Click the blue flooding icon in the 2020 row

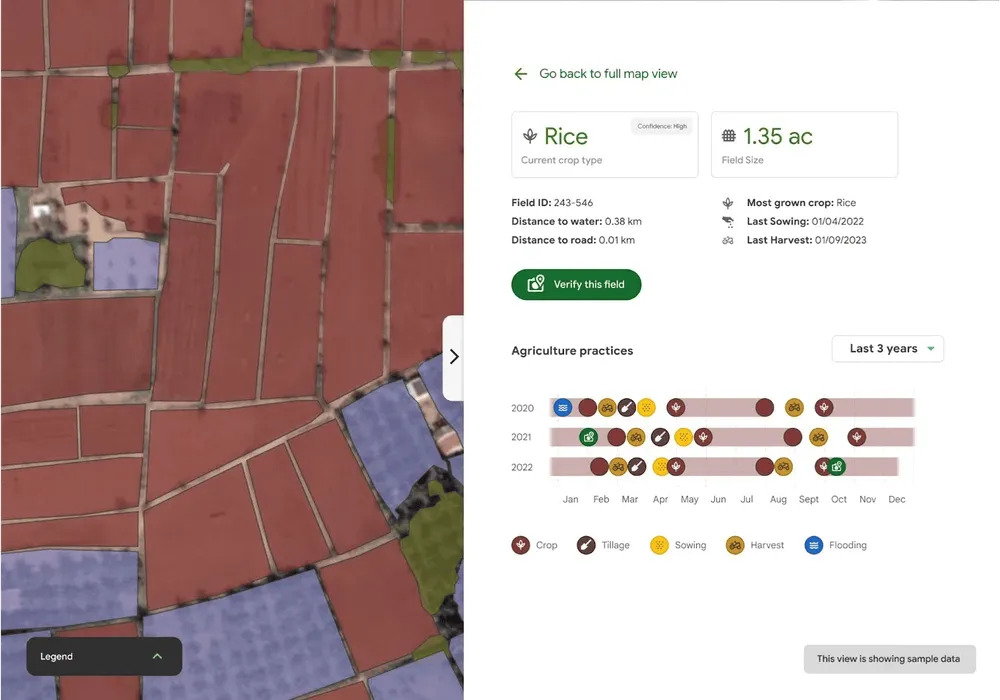[x=563, y=408]
